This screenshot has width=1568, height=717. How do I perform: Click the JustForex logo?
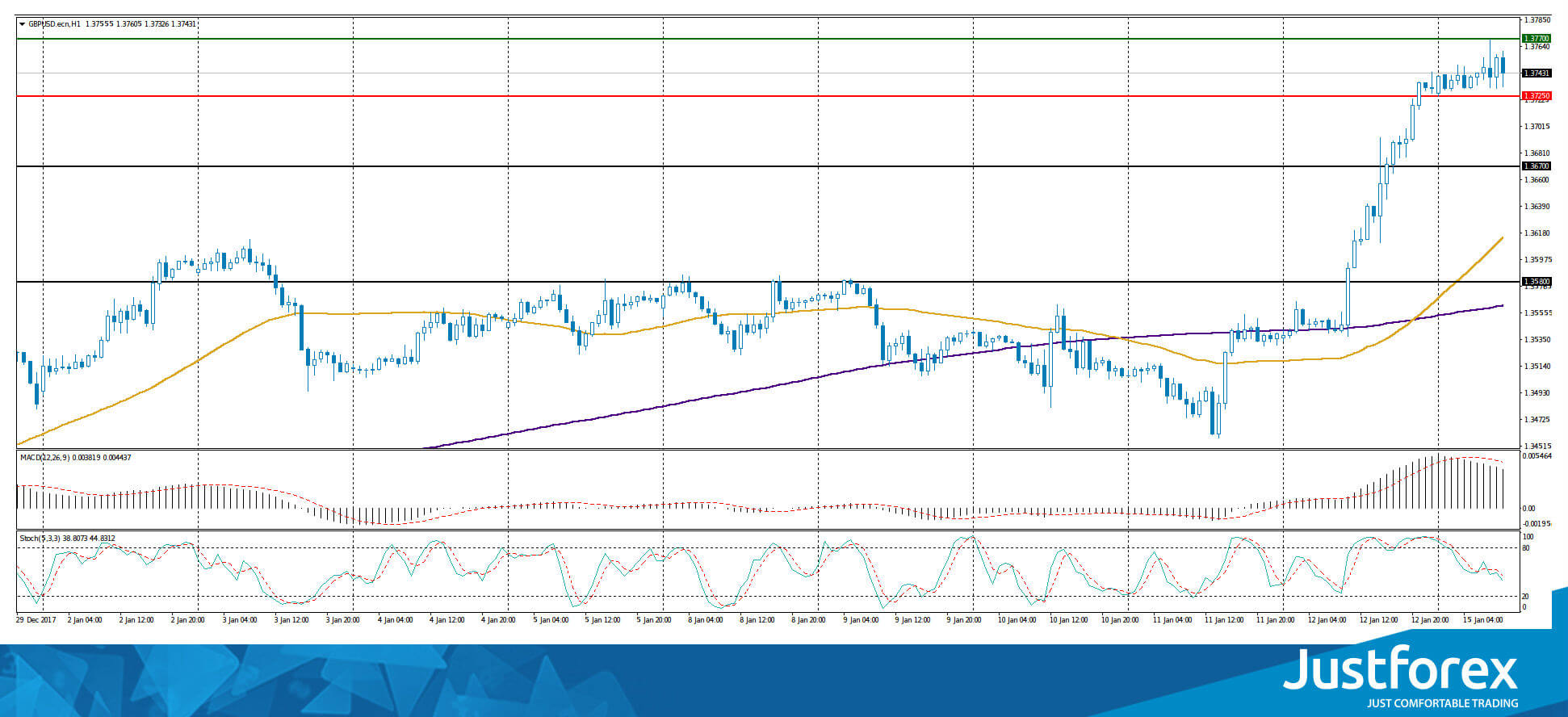point(1400,669)
